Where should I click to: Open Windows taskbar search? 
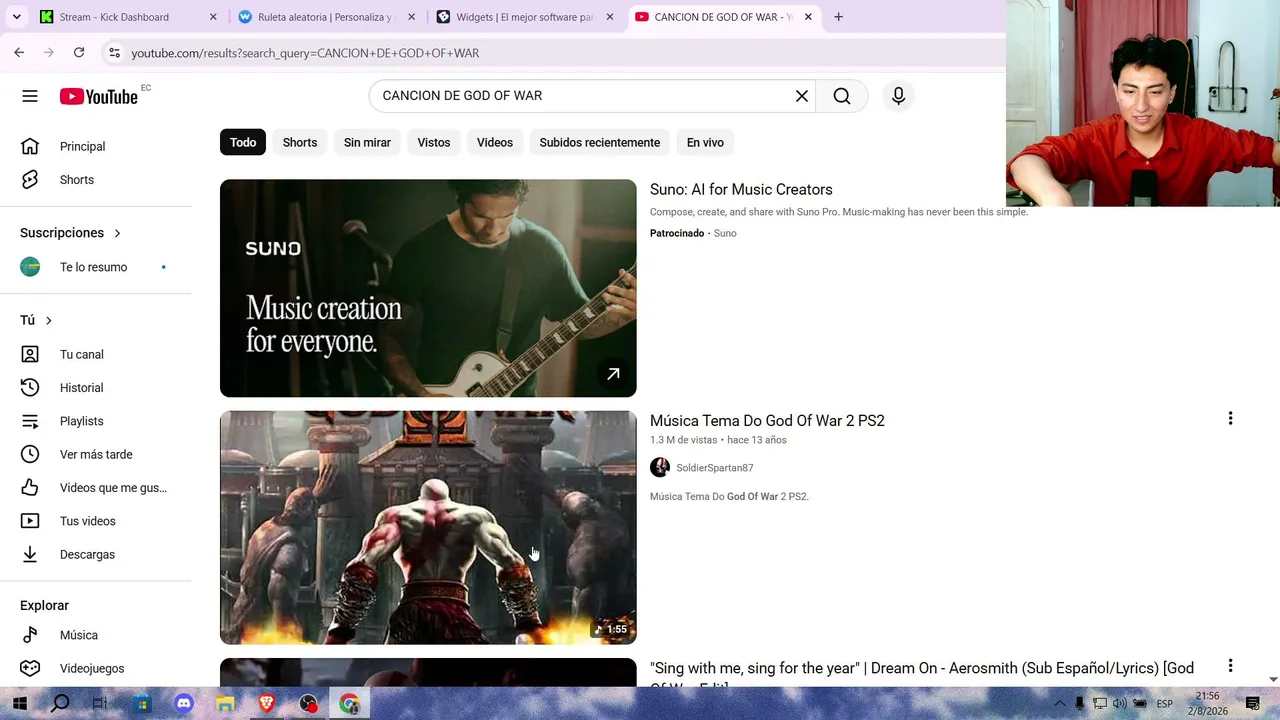click(60, 704)
